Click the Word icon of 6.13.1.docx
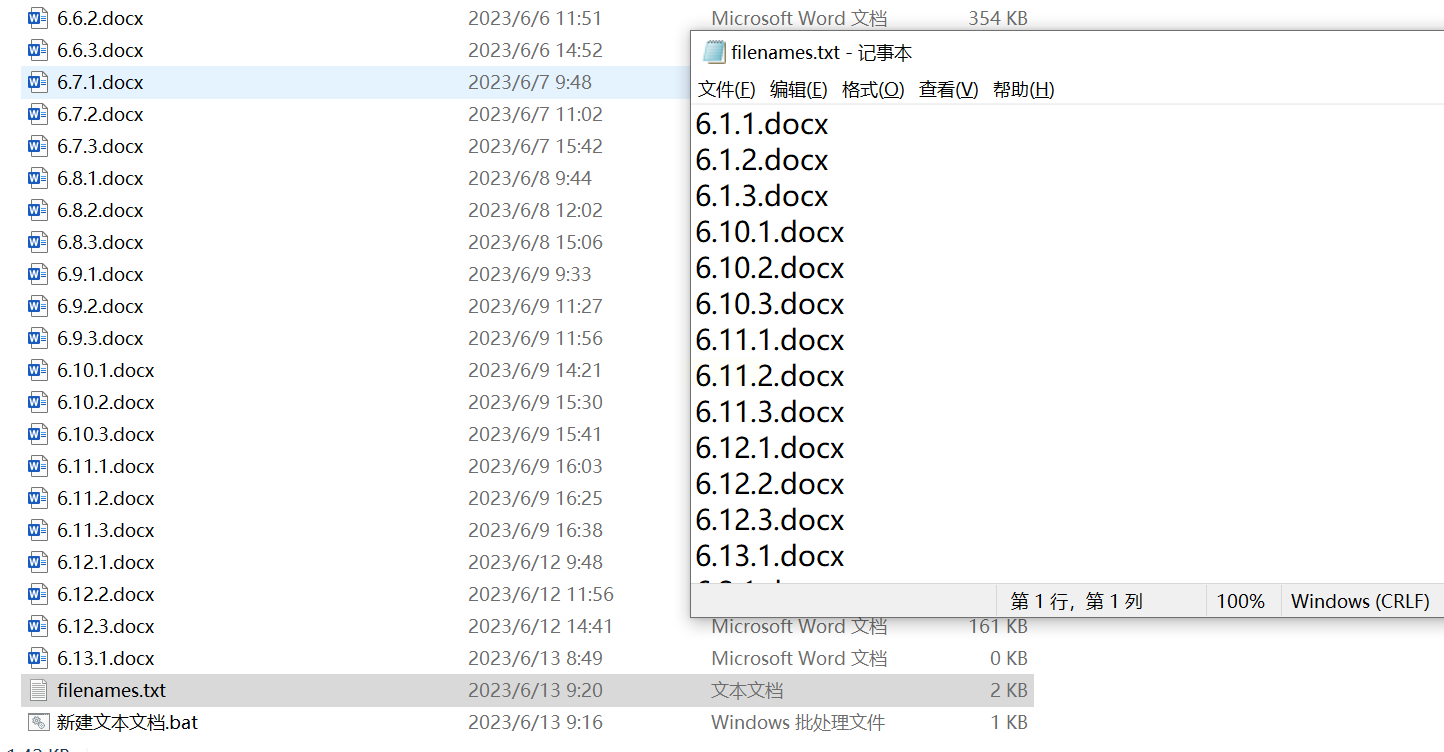The height and width of the screenshot is (752, 1444). click(x=38, y=658)
